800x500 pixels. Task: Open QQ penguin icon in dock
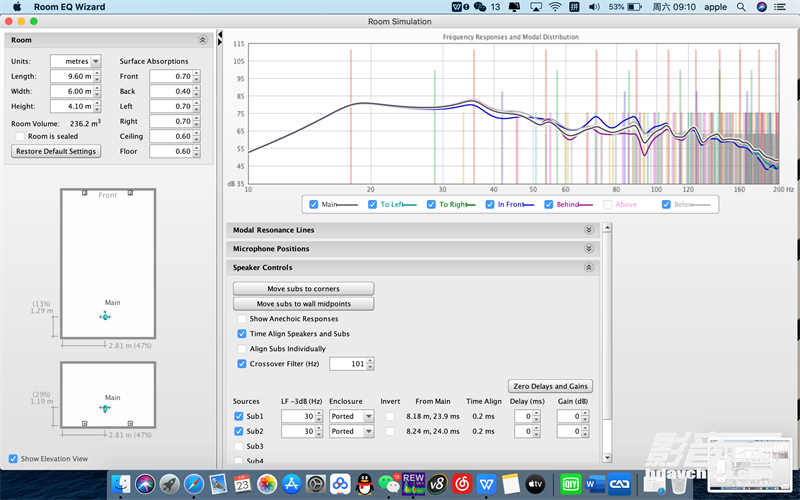pos(364,484)
